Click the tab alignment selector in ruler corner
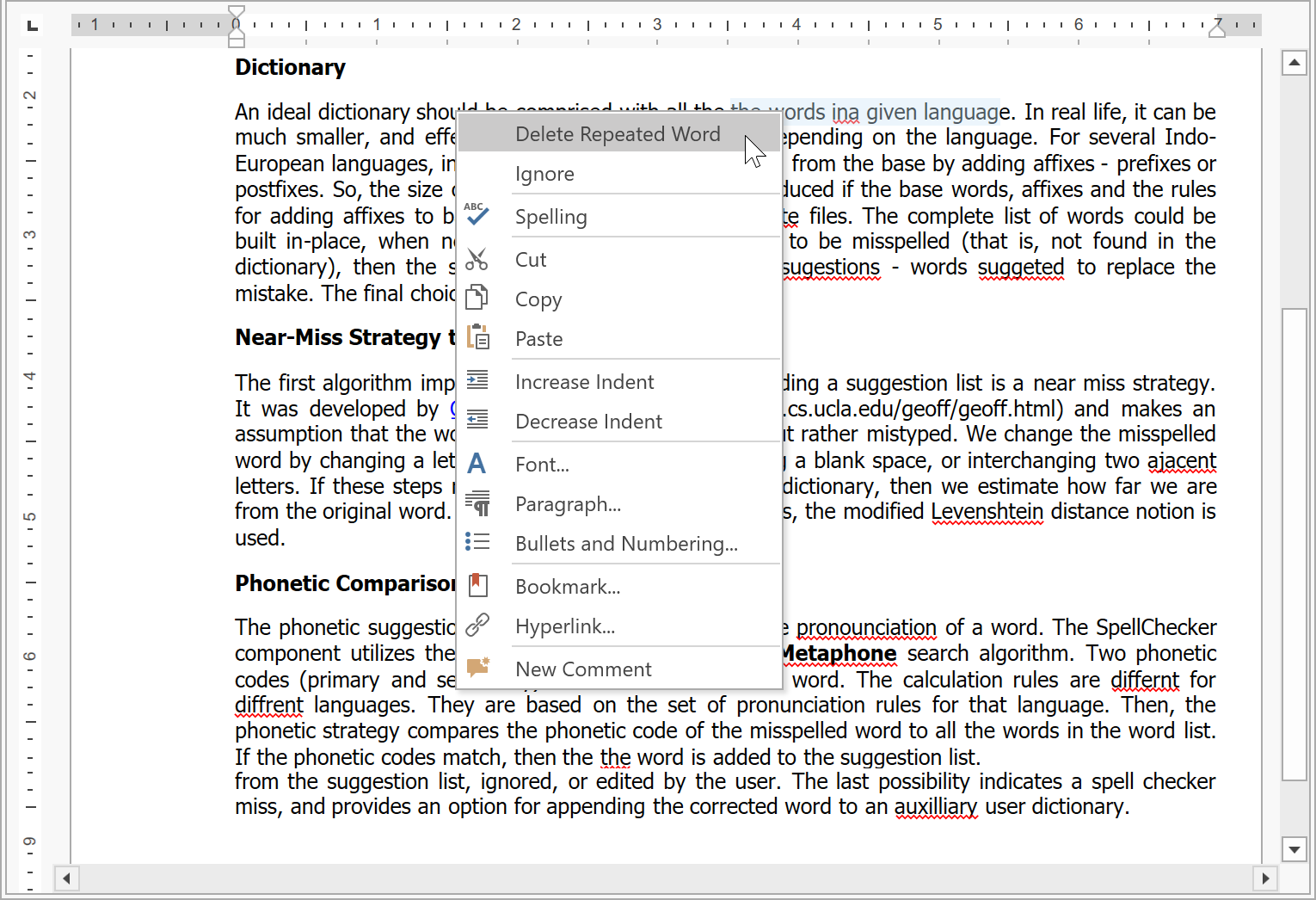Image resolution: width=1316 pixels, height=900 pixels. [x=33, y=25]
